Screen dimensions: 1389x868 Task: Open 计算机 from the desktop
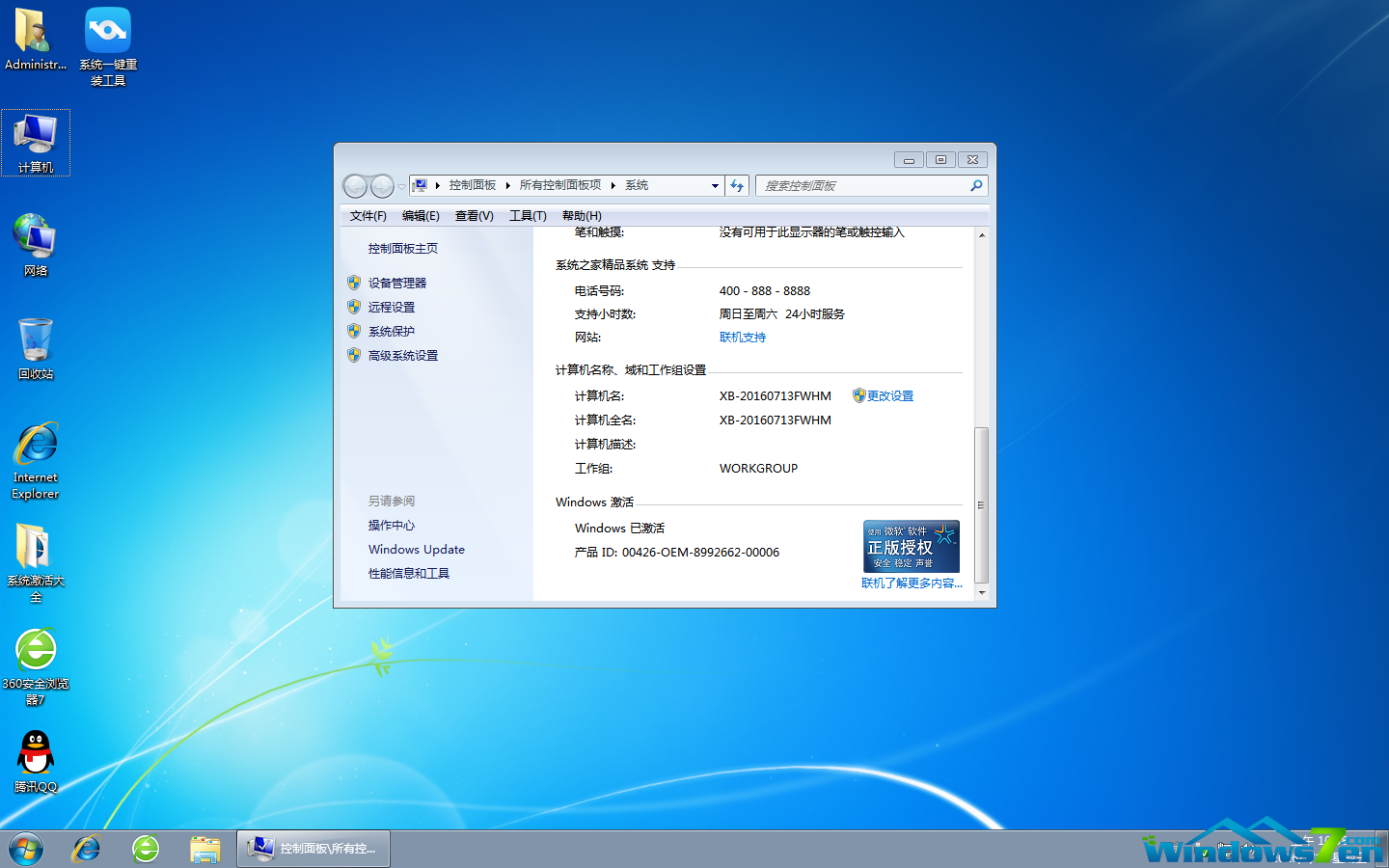(x=36, y=143)
